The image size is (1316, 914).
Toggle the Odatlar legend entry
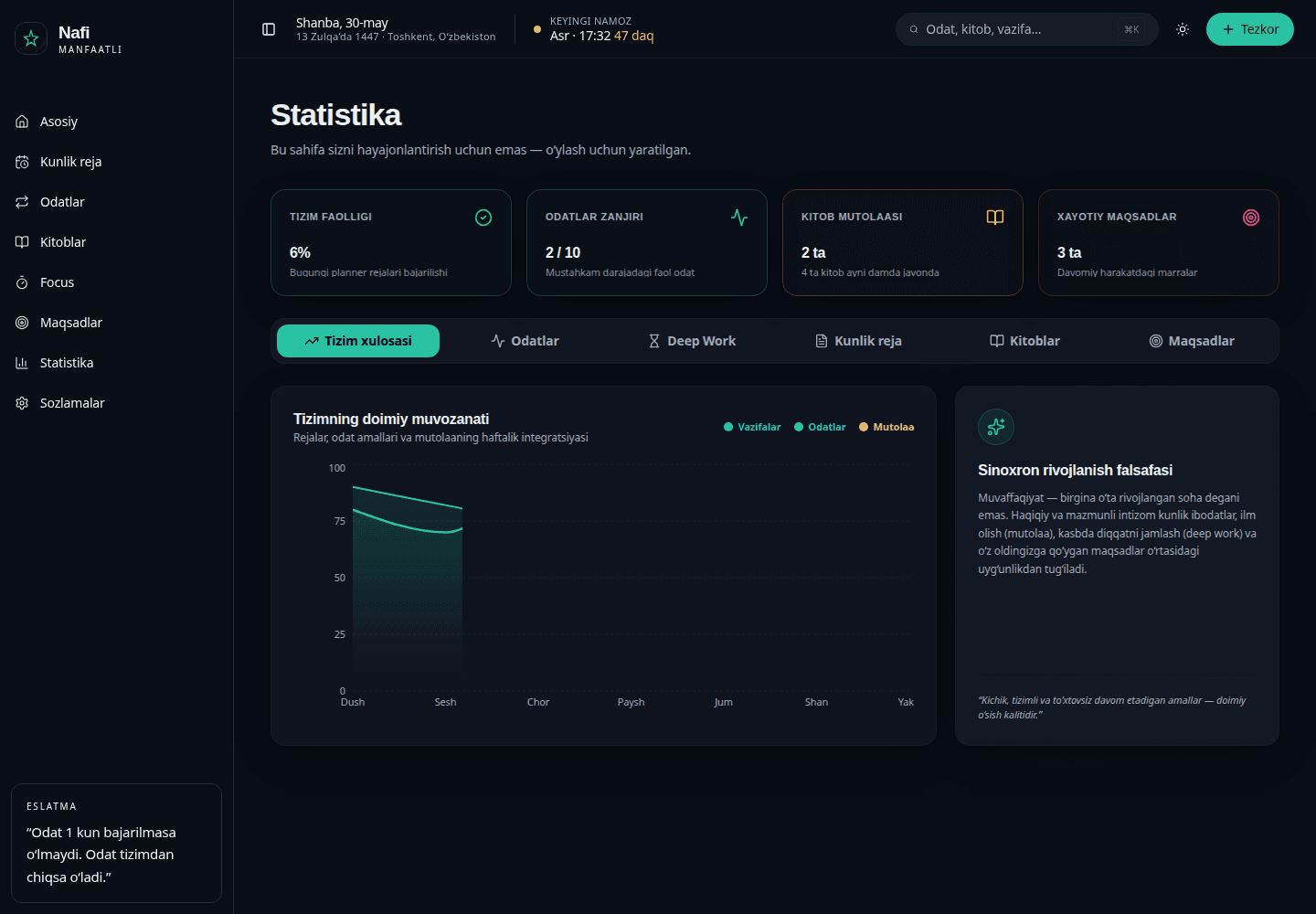(x=820, y=427)
